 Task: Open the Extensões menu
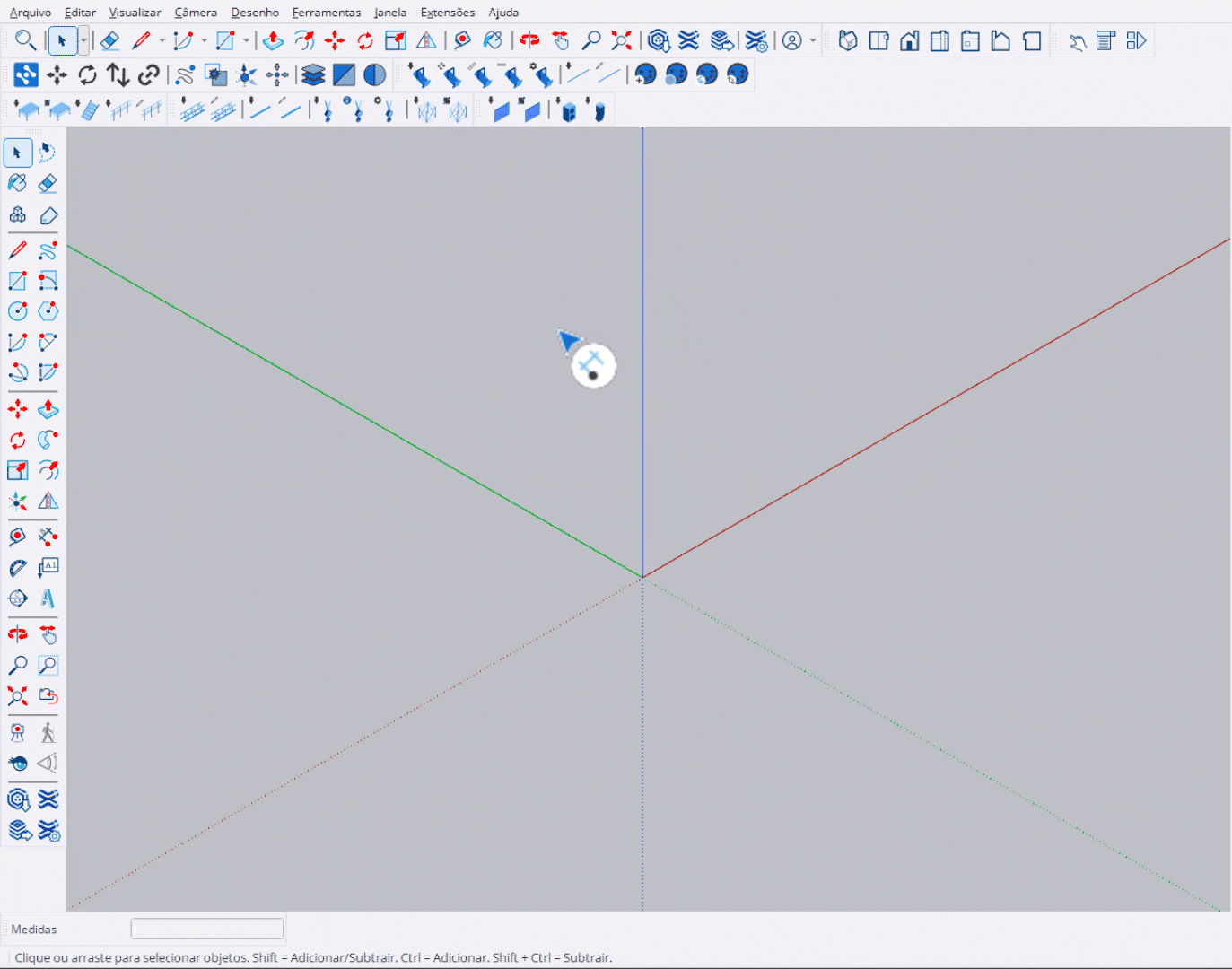pyautogui.click(x=447, y=13)
